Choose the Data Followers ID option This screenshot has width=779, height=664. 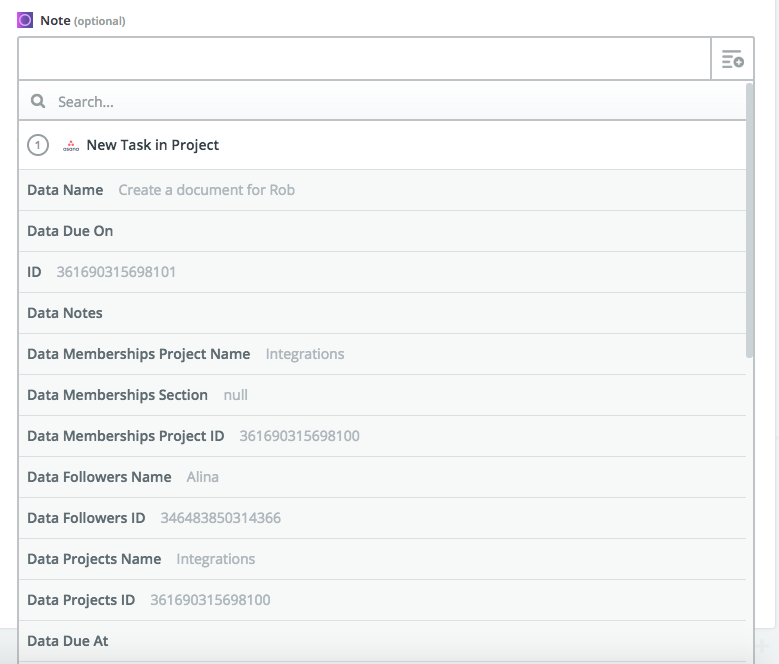[383, 518]
